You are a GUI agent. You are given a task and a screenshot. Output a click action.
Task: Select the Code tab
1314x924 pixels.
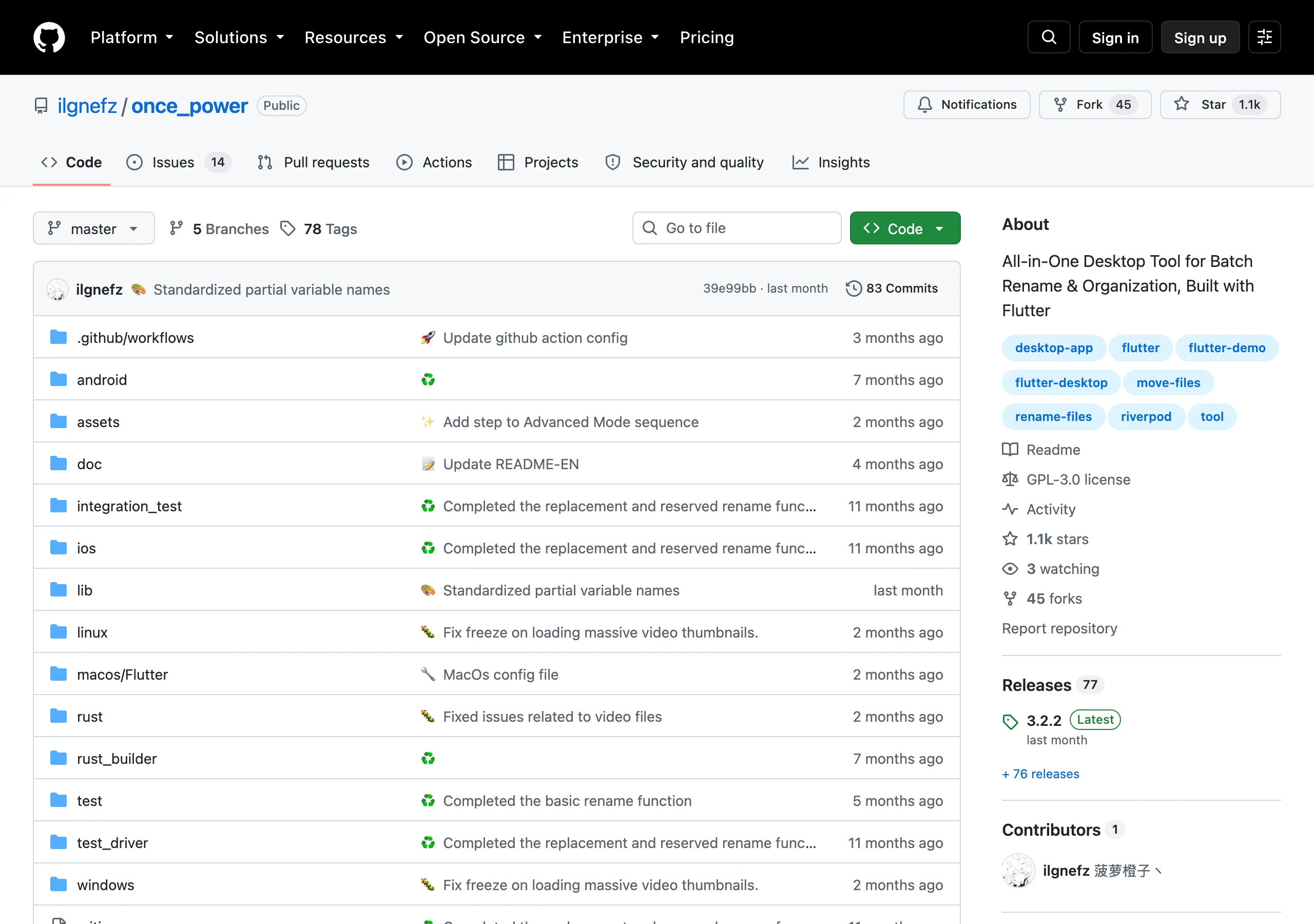(x=71, y=163)
